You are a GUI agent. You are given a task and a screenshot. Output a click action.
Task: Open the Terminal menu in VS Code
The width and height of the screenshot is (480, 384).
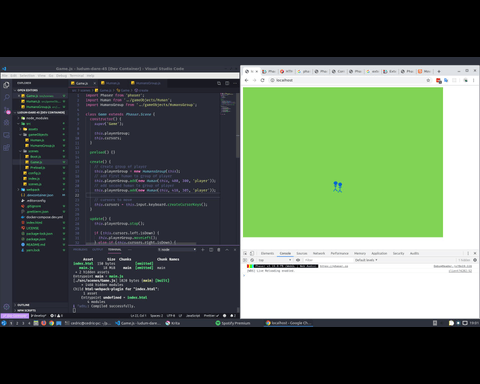click(77, 76)
